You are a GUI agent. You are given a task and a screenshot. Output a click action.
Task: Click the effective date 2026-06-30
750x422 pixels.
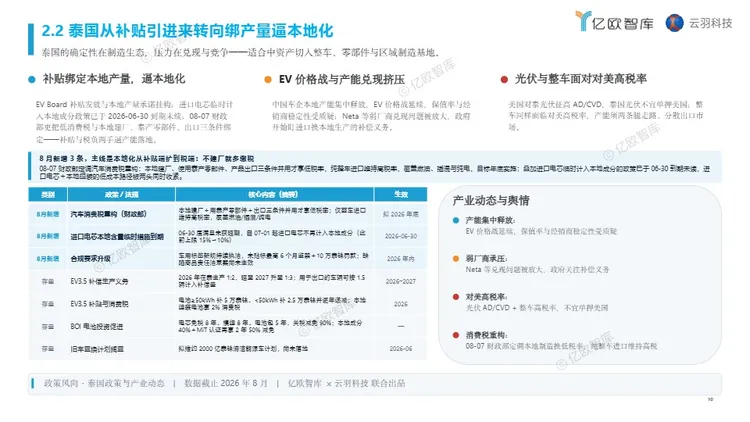tap(401, 236)
